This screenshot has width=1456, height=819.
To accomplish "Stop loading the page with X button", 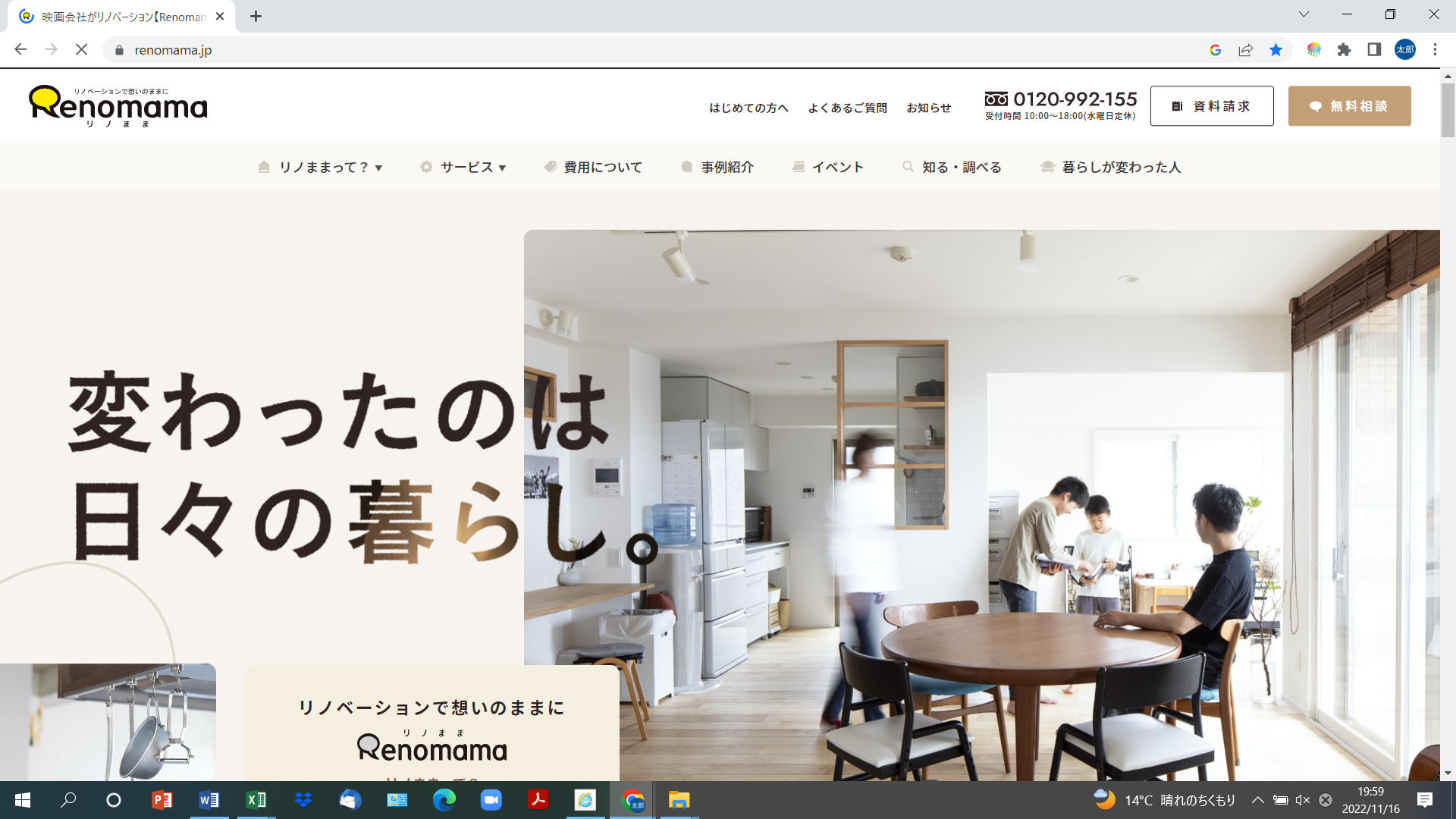I will coord(82,50).
